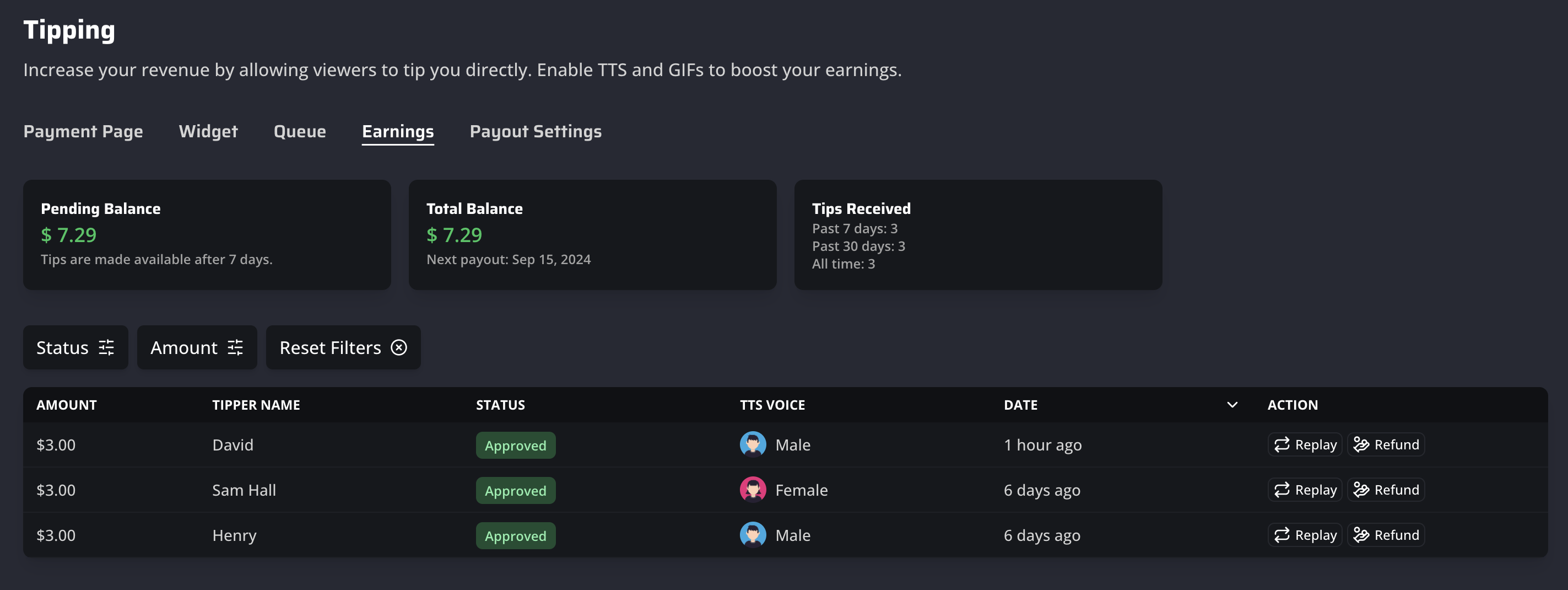Replay Henry's tip alert

[x=1305, y=535]
